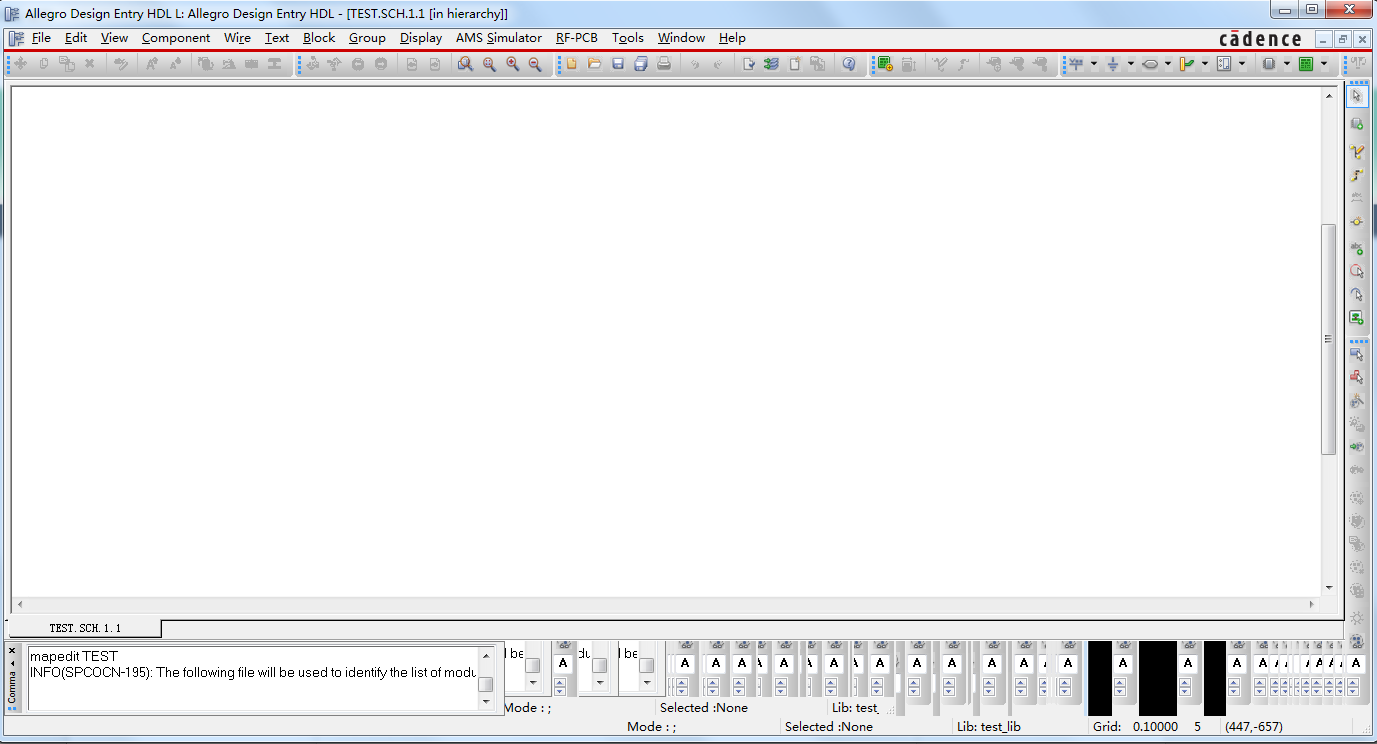Click the Open folder toolbar icon
1377x744 pixels.
pyautogui.click(x=594, y=64)
